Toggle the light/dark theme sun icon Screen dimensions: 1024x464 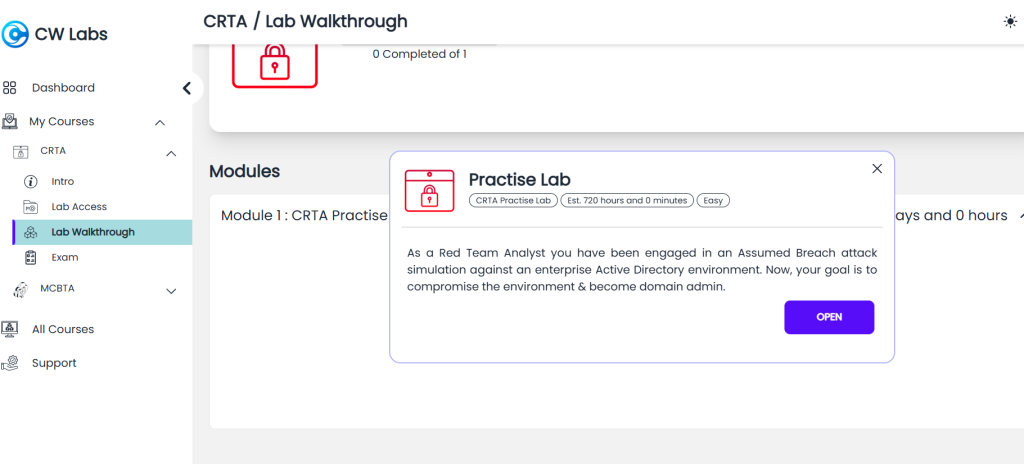pos(1010,22)
